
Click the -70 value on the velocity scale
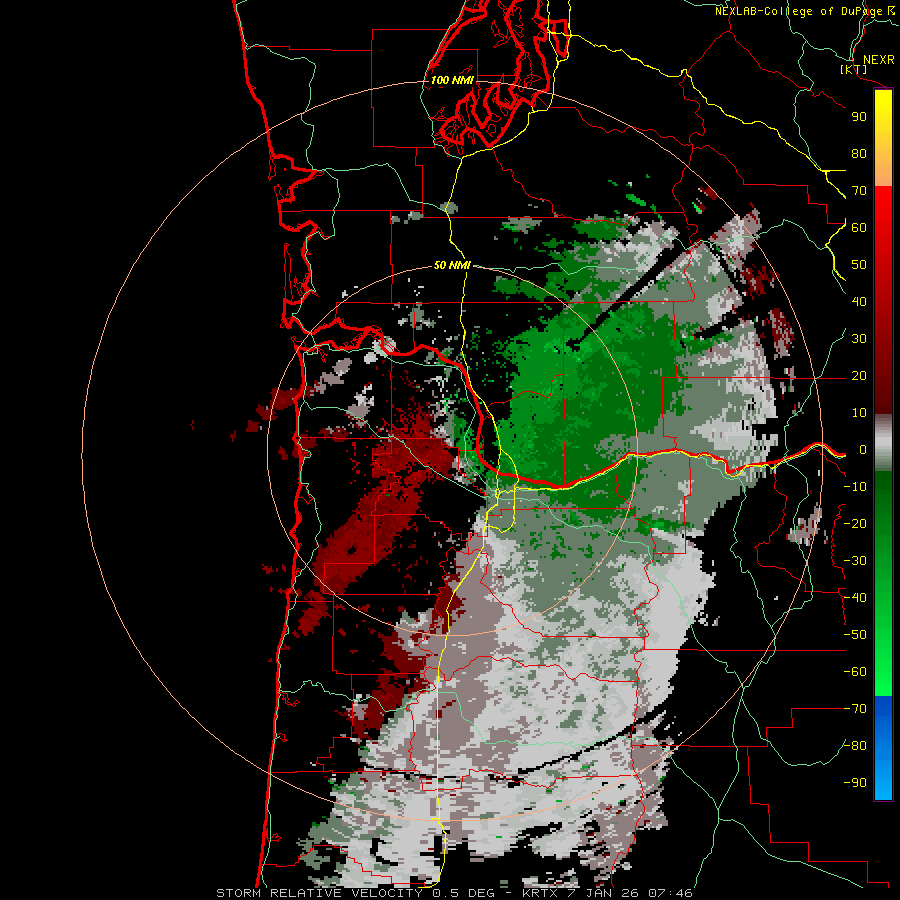(x=855, y=709)
